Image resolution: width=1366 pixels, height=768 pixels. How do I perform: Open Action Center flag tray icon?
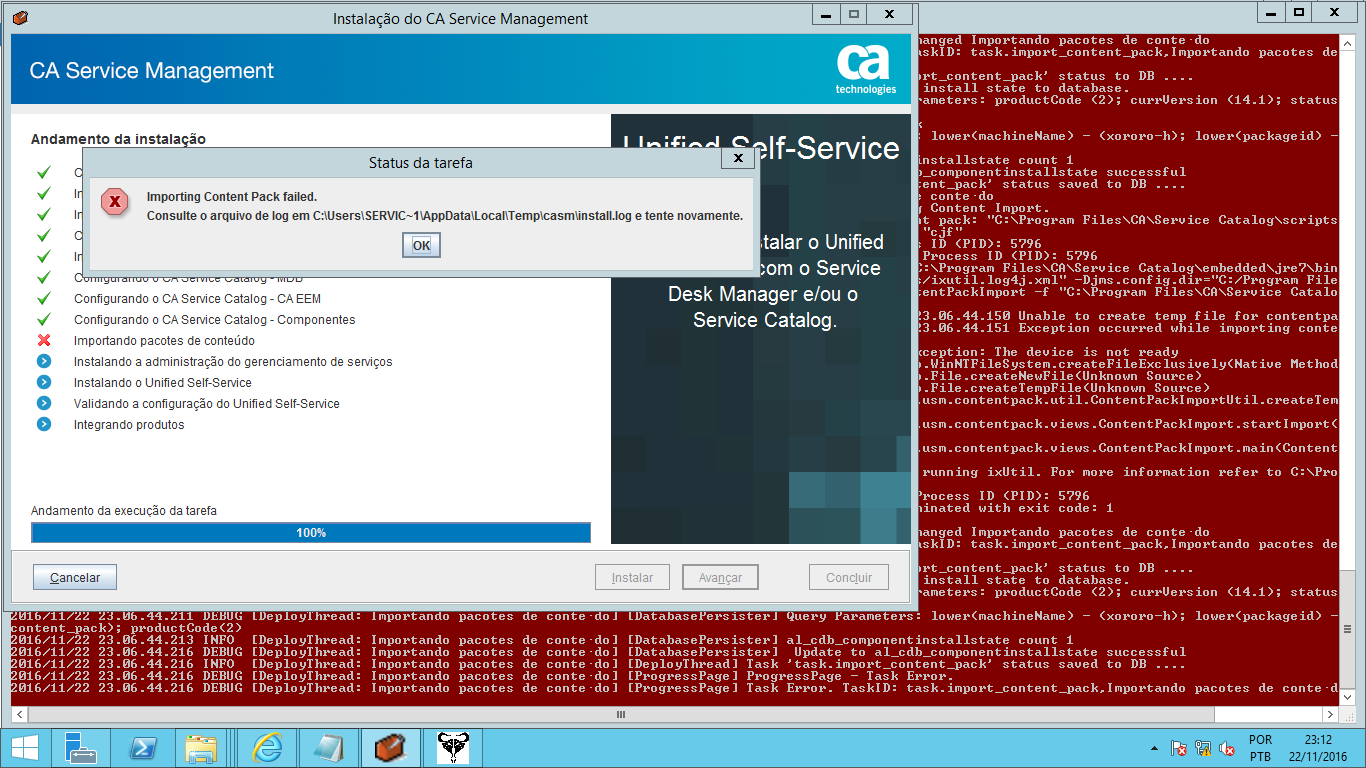point(1180,748)
